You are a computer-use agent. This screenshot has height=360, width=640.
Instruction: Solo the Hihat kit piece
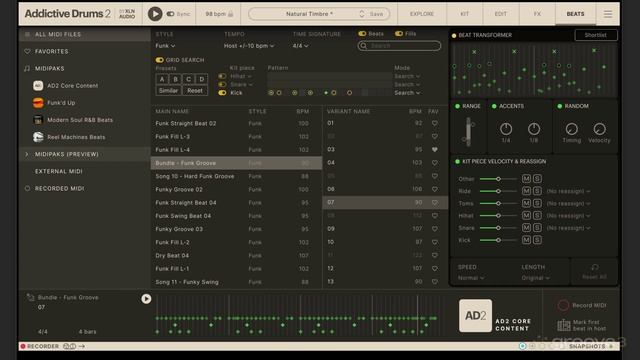537,216
